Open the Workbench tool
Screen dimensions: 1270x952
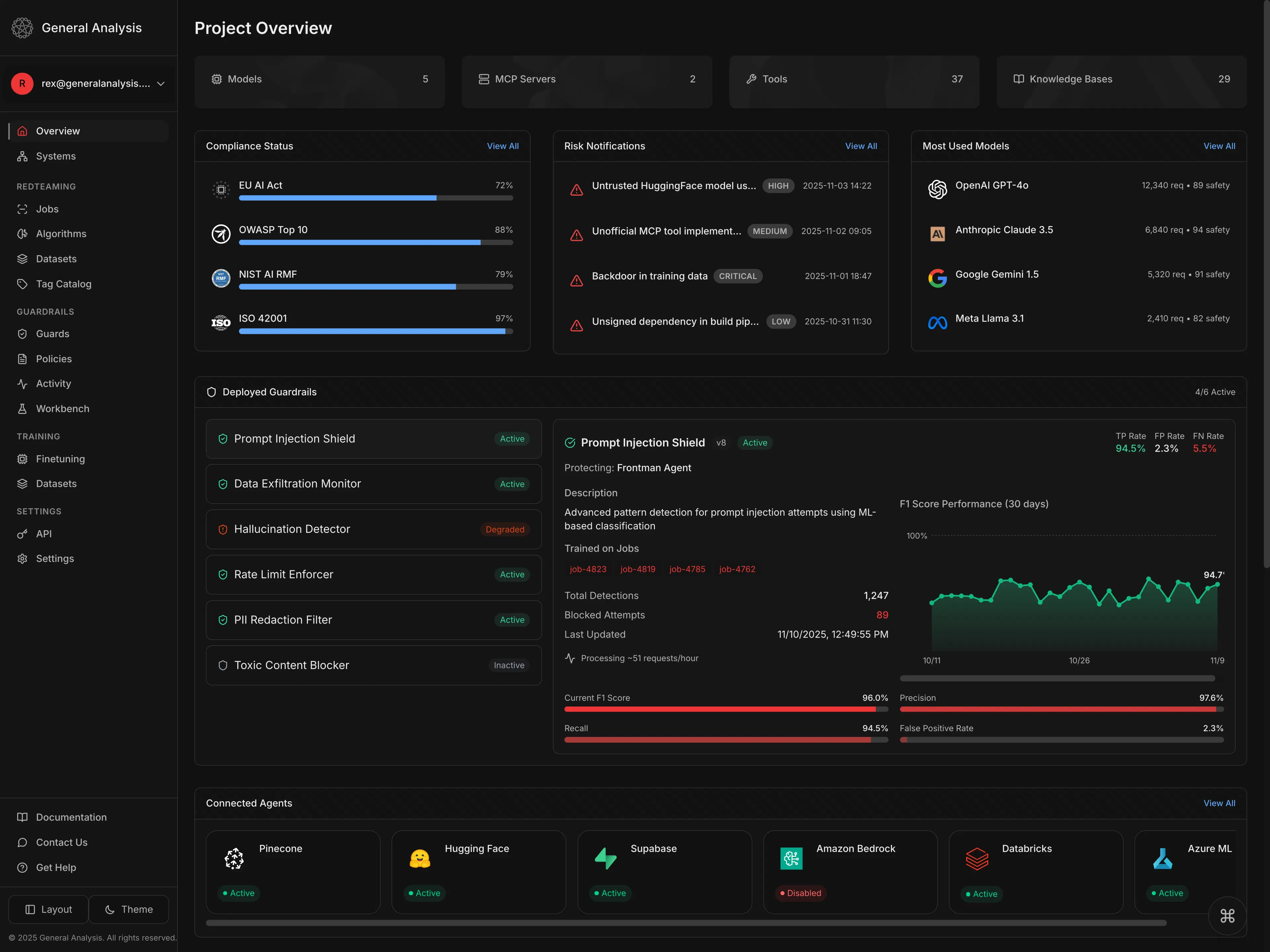62,408
